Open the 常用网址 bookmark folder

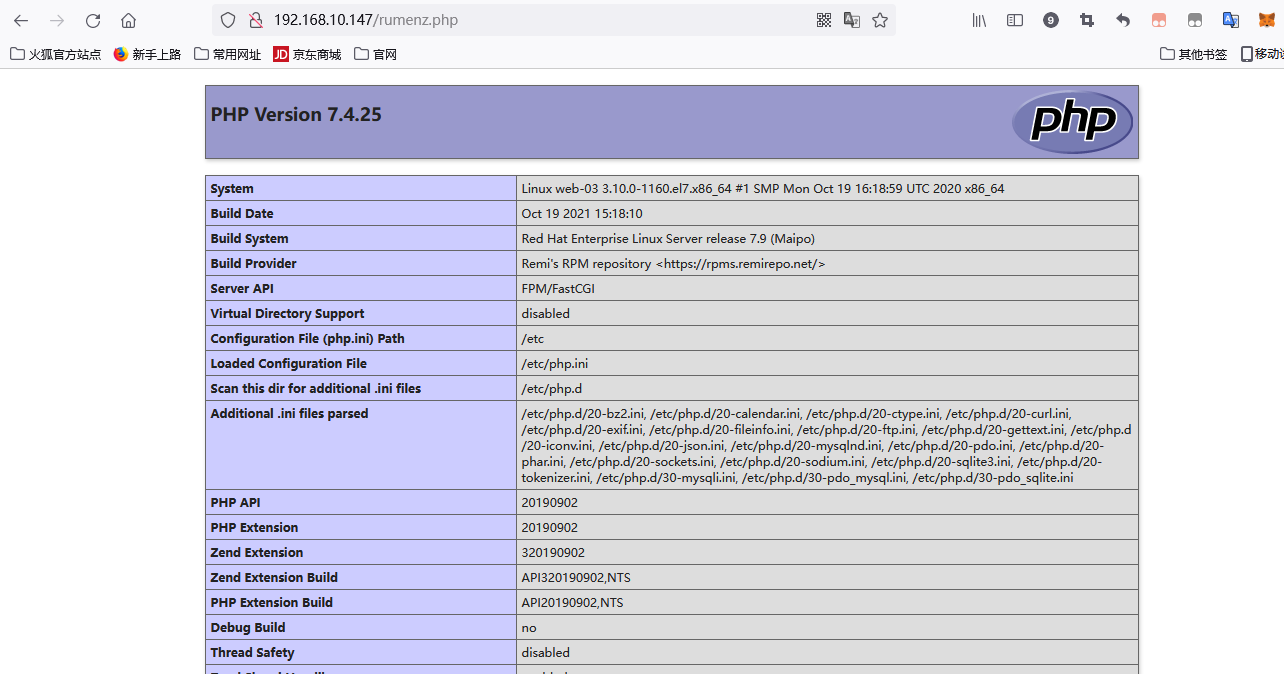[228, 54]
